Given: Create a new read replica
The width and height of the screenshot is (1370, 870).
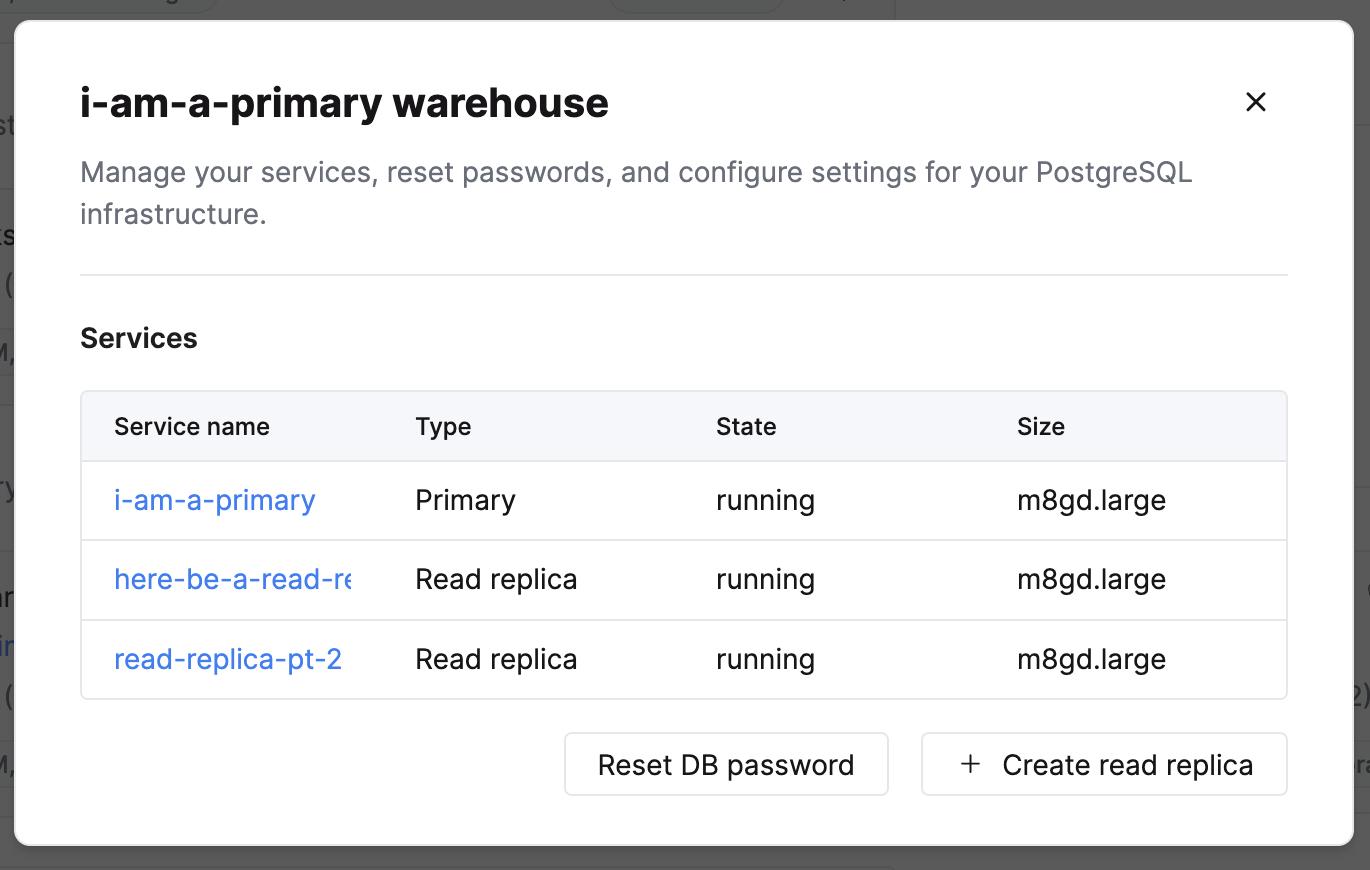Looking at the screenshot, I should (x=1103, y=764).
